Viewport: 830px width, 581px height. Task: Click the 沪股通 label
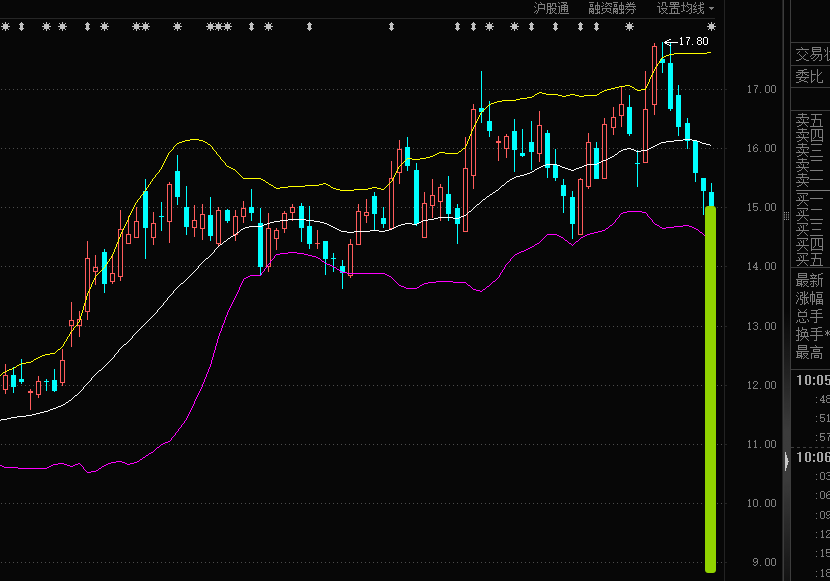(x=551, y=8)
